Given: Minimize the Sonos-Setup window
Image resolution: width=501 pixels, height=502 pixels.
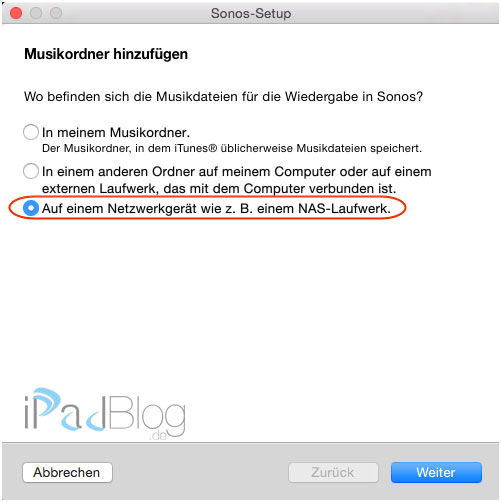Looking at the screenshot, I should [36, 13].
